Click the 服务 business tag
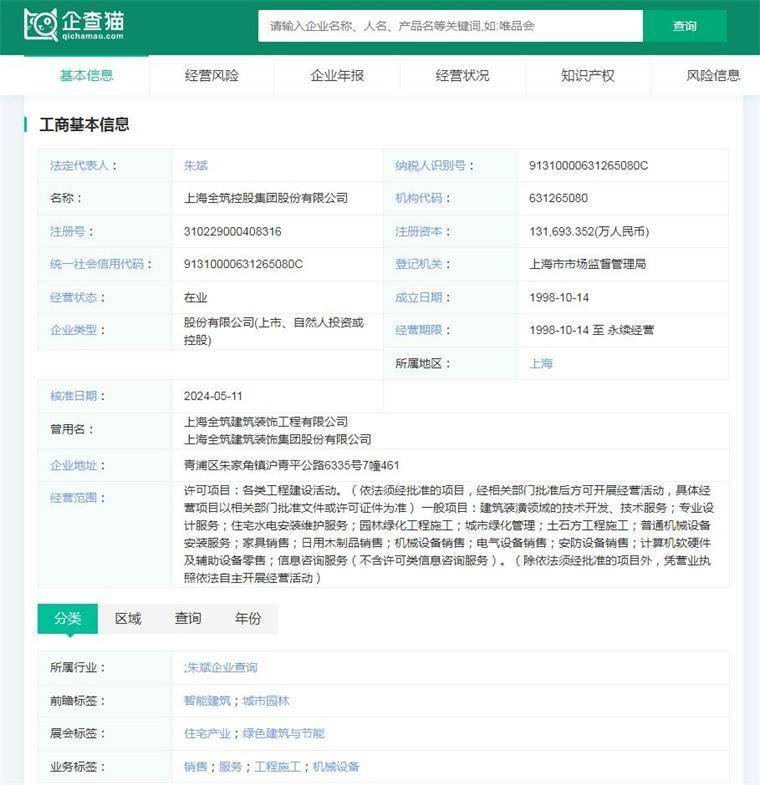This screenshot has width=760, height=785. click(230, 766)
